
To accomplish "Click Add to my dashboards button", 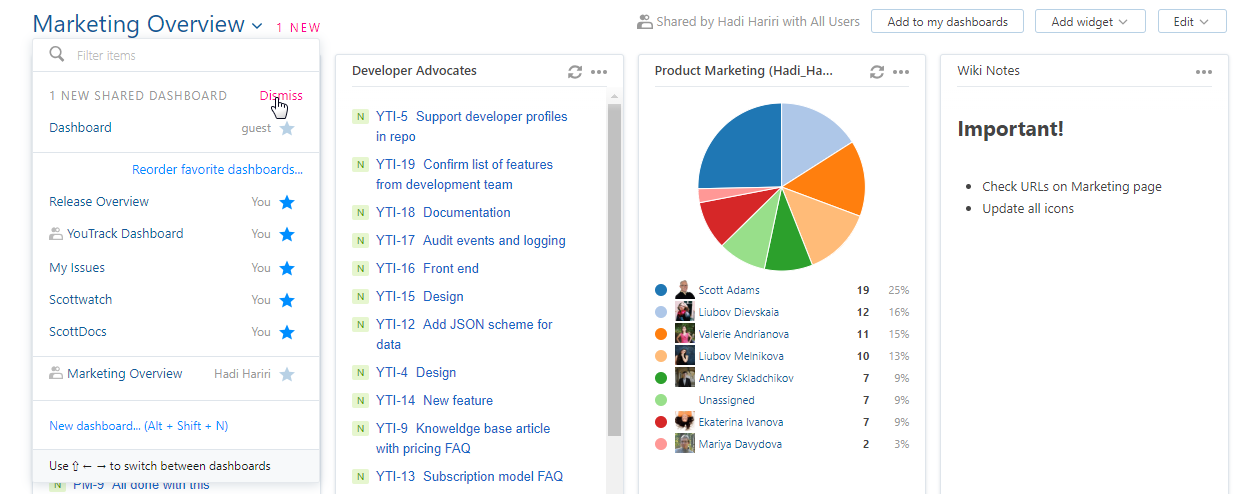I will (x=947, y=21).
